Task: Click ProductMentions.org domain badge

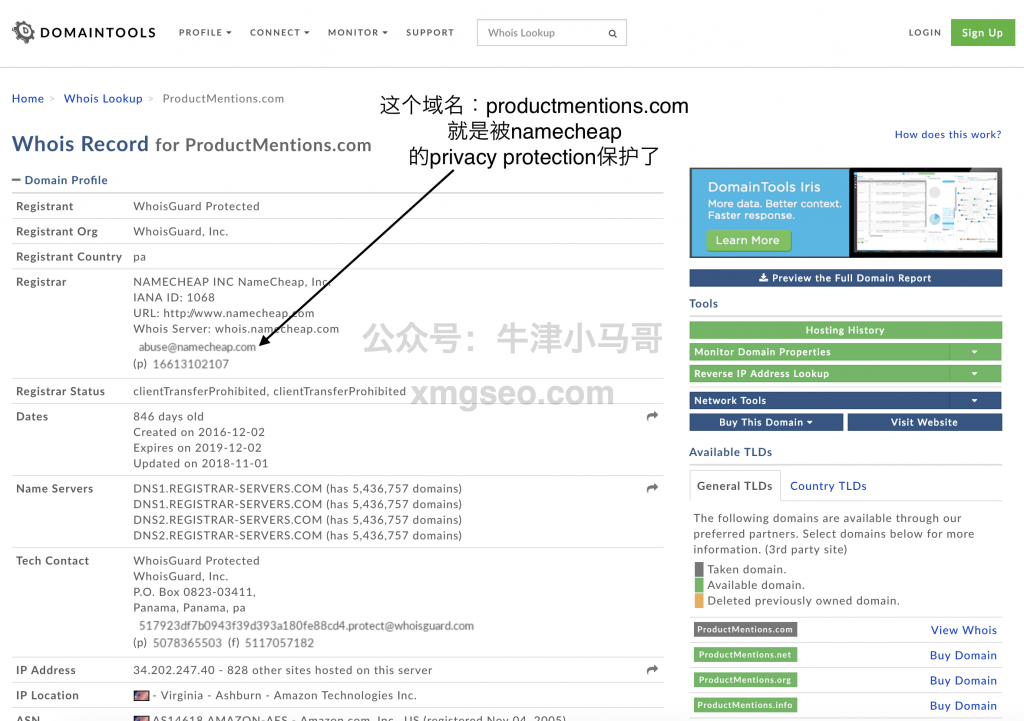Action: 745,680
